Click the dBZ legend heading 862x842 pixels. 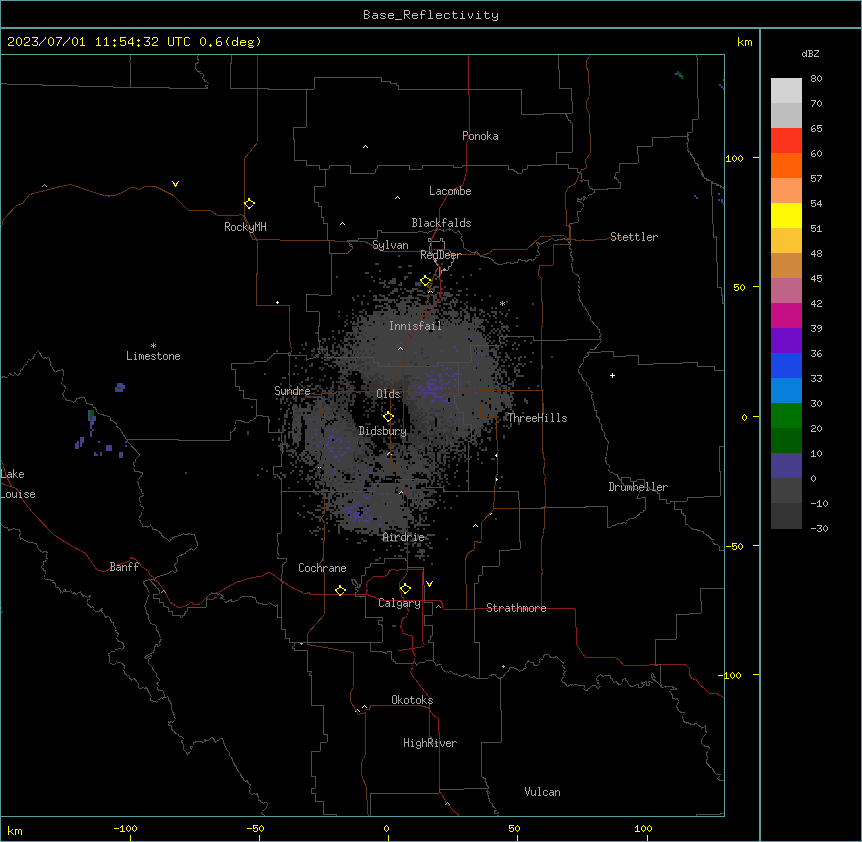coord(810,53)
